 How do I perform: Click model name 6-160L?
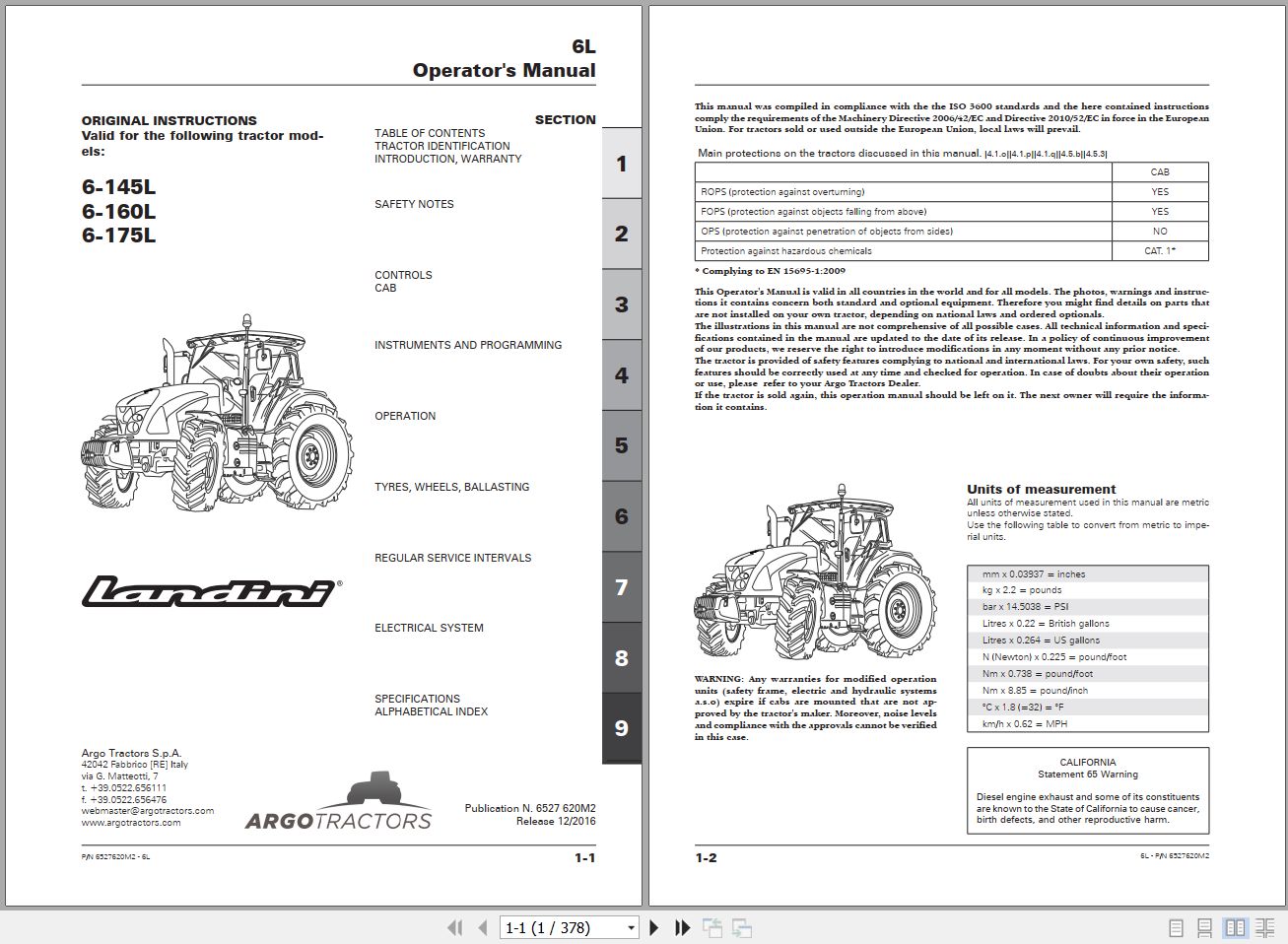118,211
